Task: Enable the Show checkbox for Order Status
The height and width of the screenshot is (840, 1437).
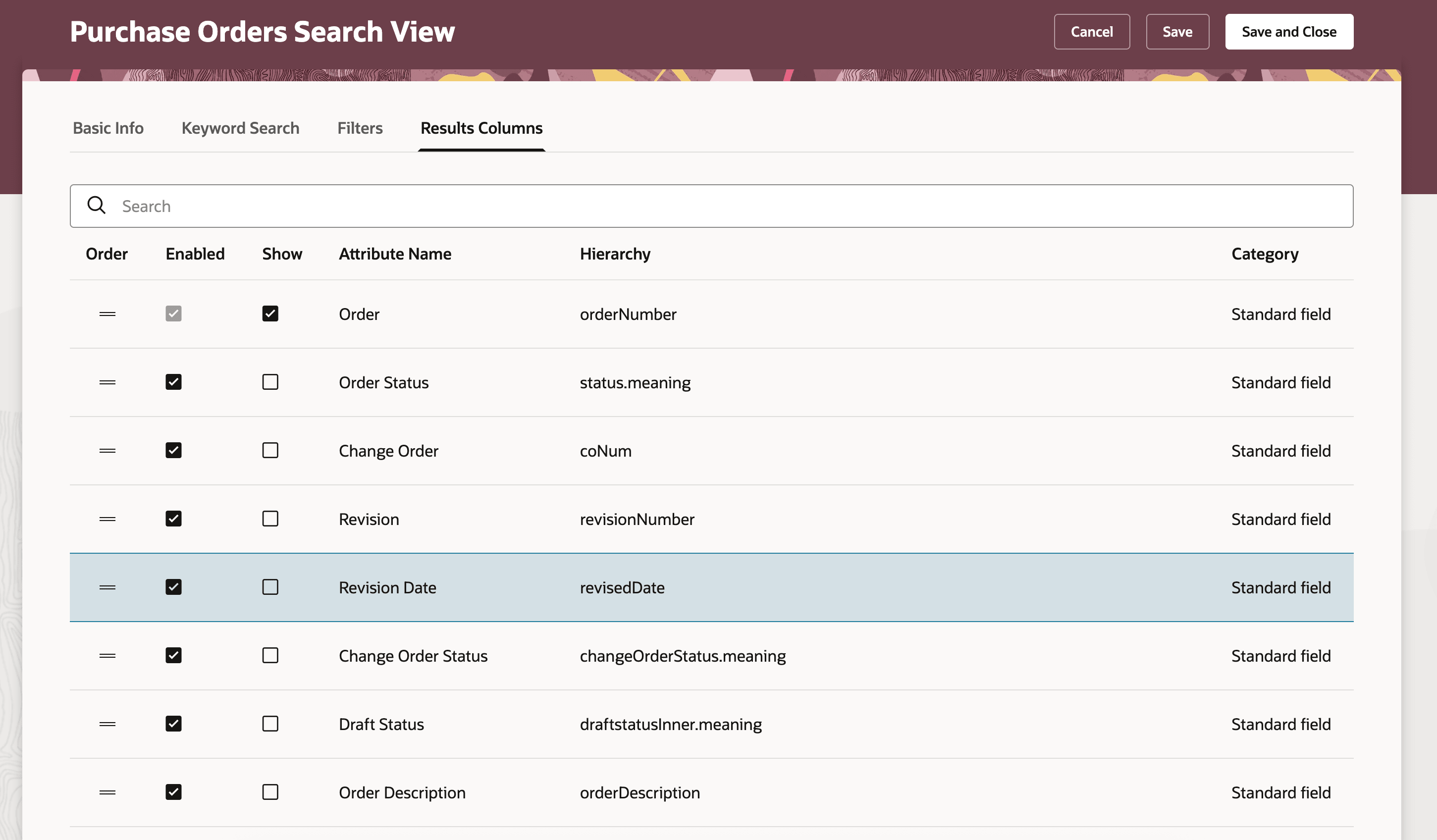Action: coord(270,382)
